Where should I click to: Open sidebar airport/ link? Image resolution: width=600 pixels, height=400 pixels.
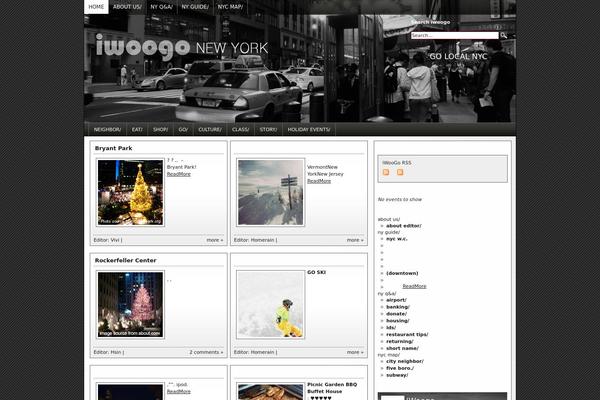click(x=396, y=300)
